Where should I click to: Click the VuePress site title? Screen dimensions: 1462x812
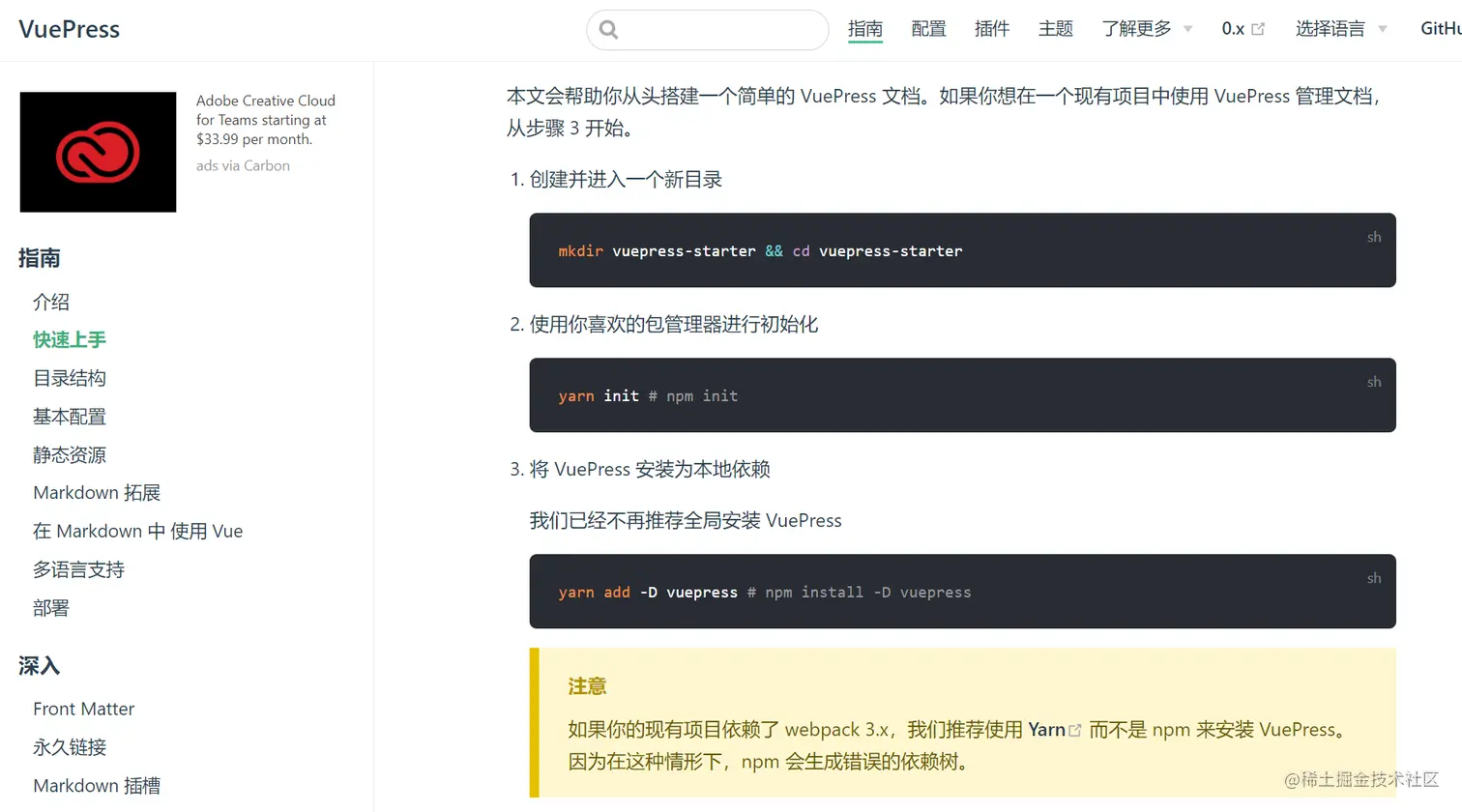pyautogui.click(x=70, y=29)
